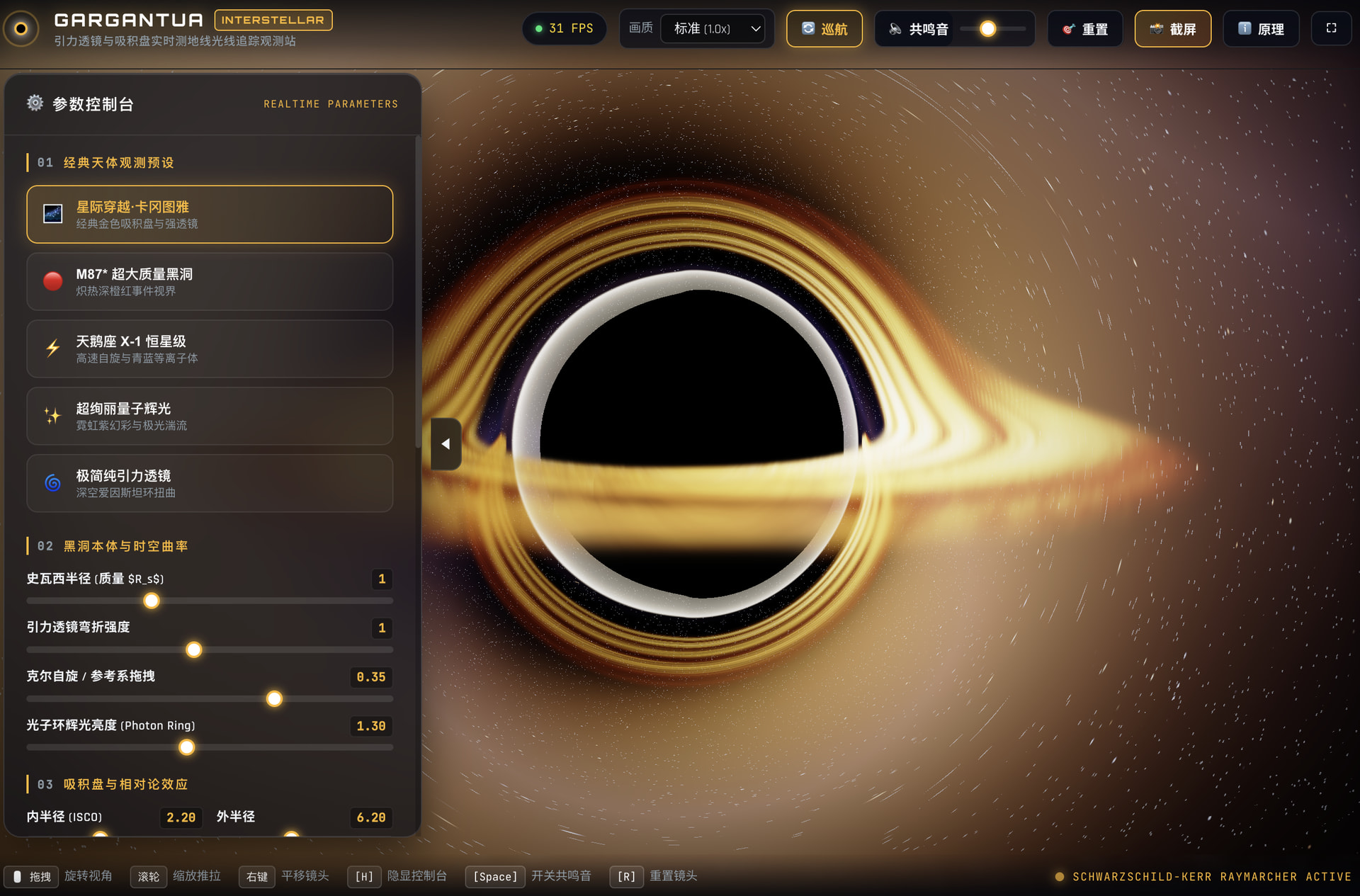Click the parameter panel vertical scrollbar

(418, 290)
